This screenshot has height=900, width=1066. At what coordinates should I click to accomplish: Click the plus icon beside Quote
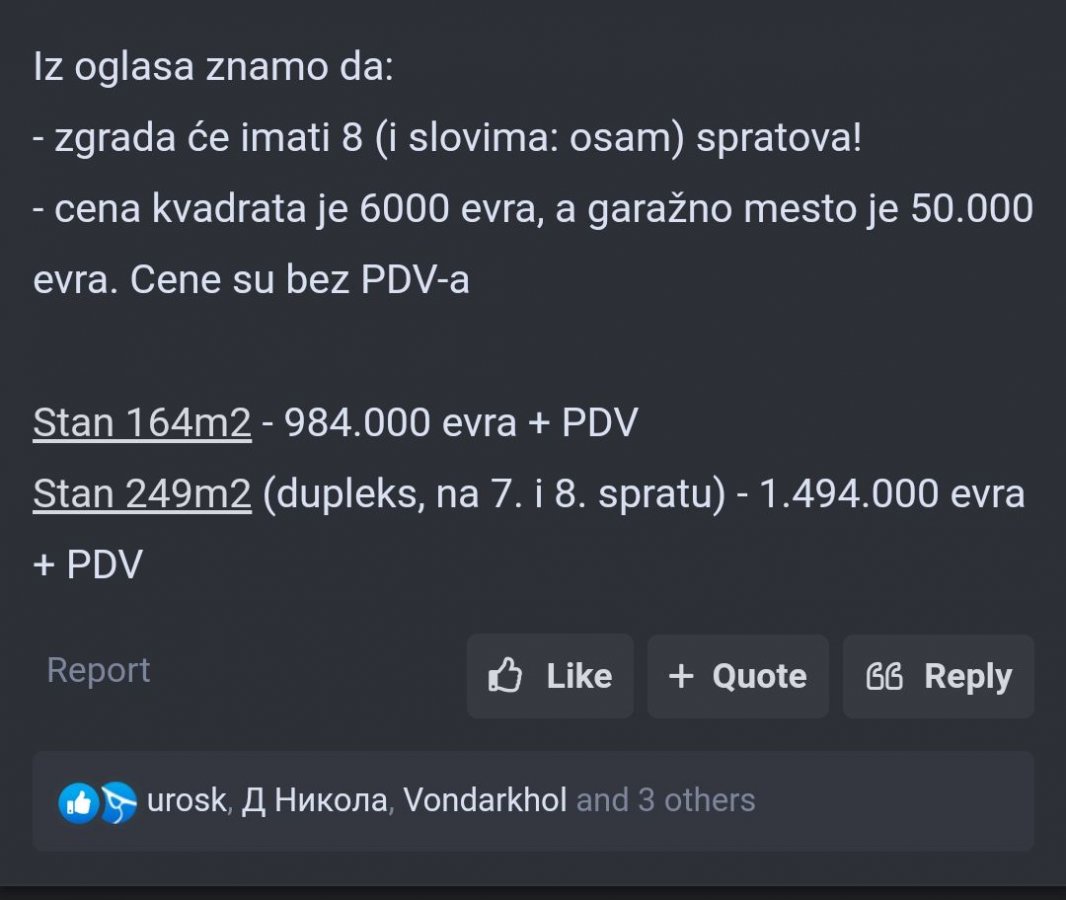click(681, 677)
